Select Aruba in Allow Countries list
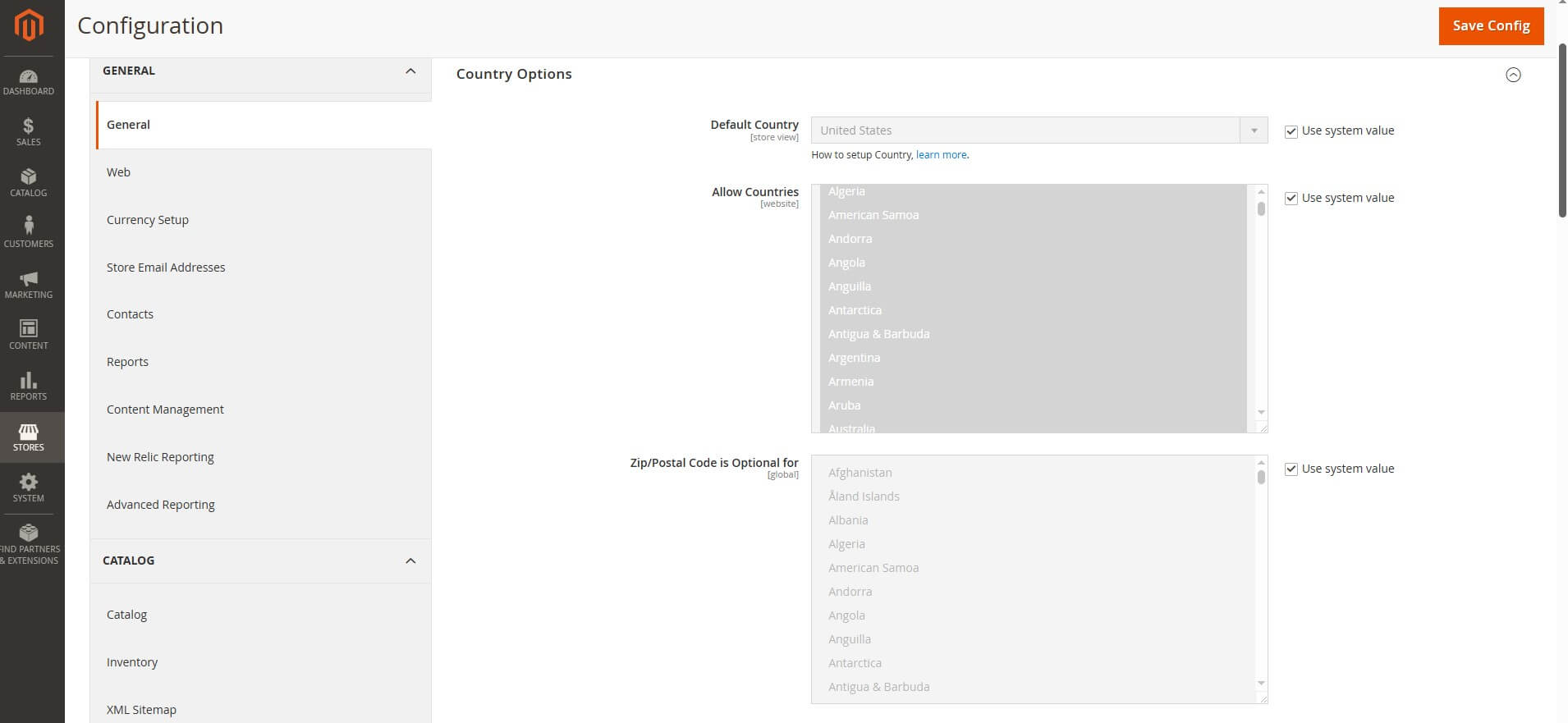Screen dimensions: 1568x723 (x=1033, y=405)
